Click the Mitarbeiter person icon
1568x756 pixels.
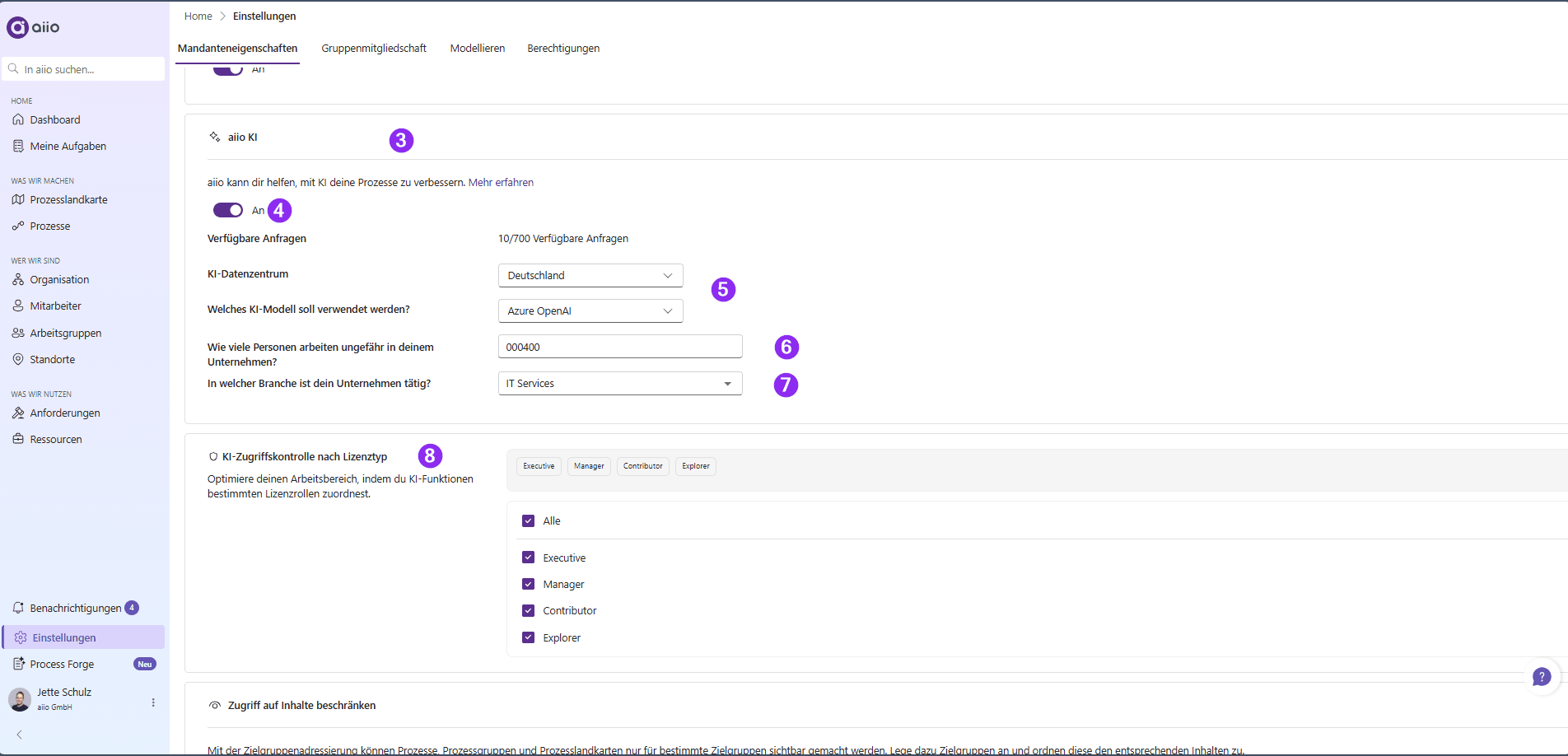(x=18, y=306)
